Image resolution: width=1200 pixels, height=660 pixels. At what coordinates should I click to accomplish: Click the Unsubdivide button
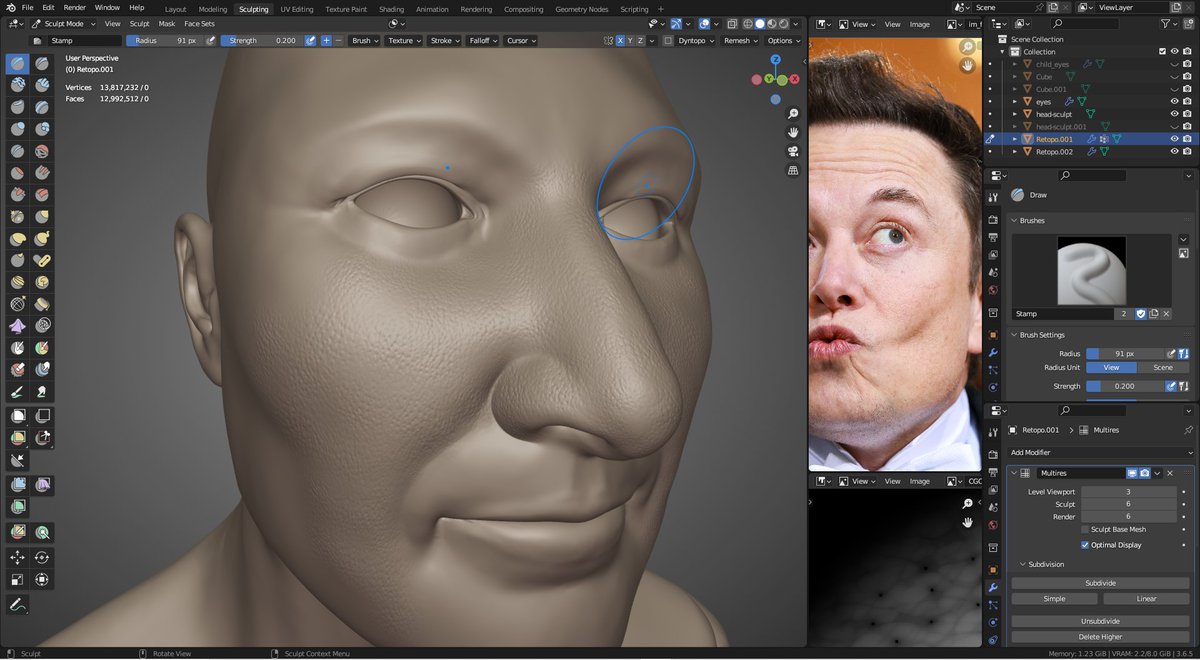(1100, 621)
